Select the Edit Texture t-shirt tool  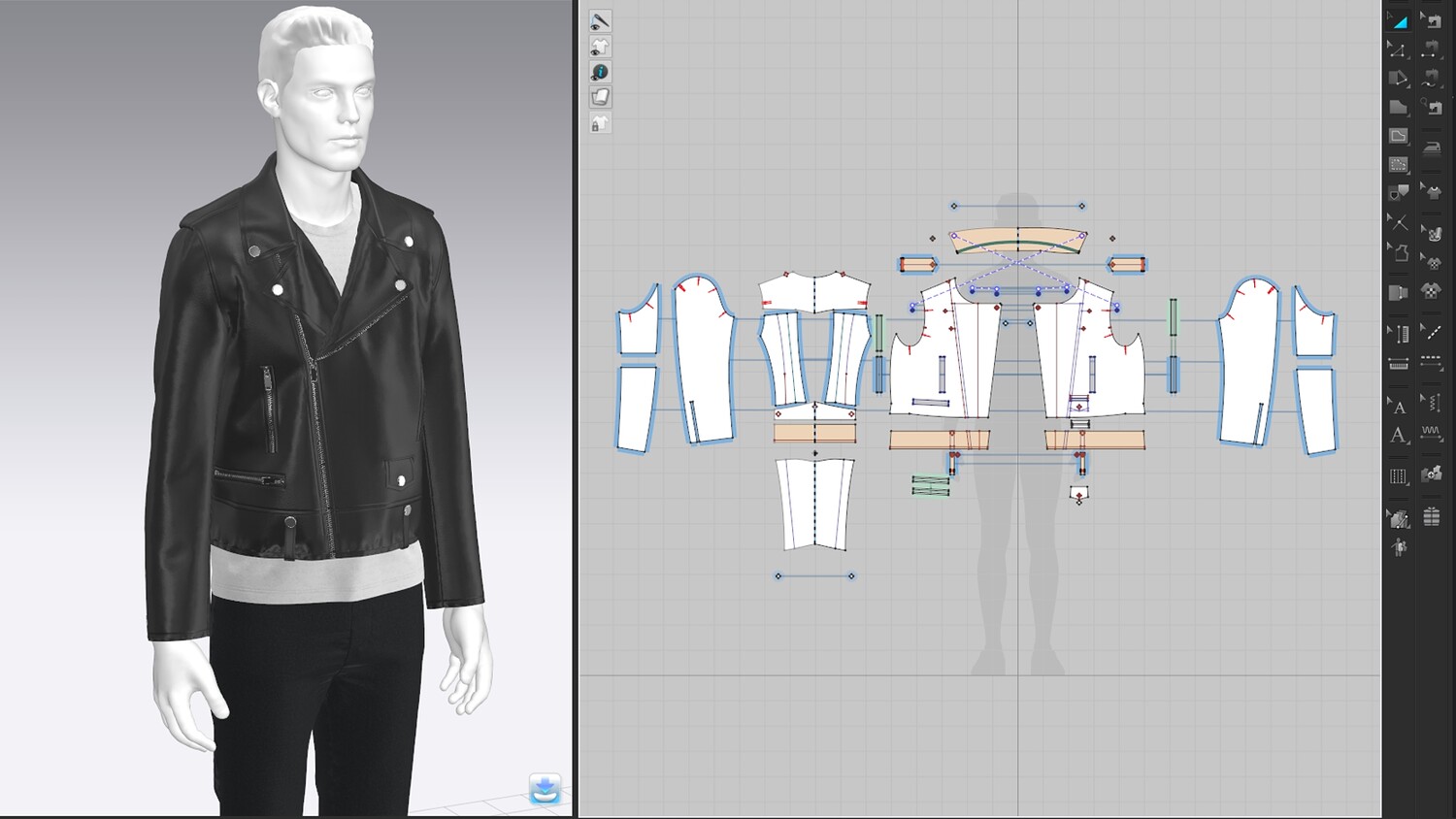point(1432,191)
